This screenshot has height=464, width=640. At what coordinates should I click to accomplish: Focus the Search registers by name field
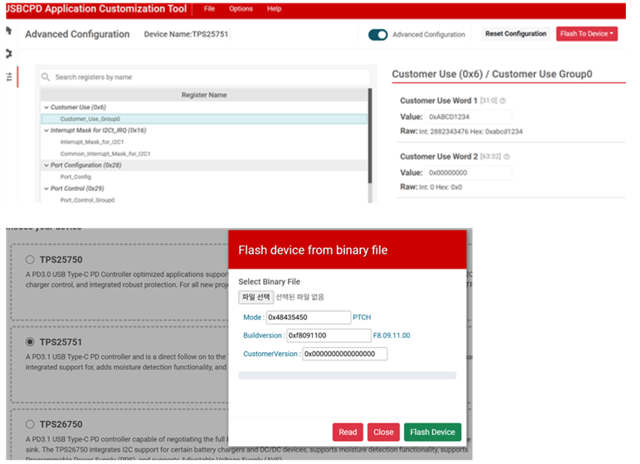[x=205, y=77]
